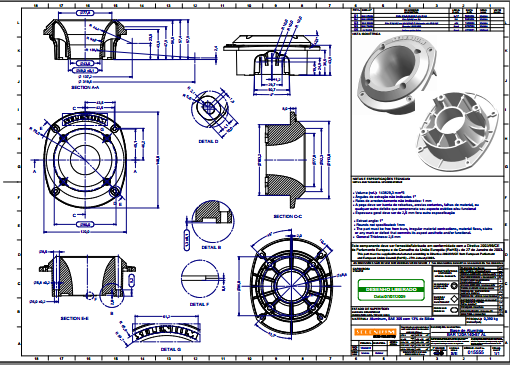Click the SECTION C-C label
The image size is (510, 365).
pos(288,216)
